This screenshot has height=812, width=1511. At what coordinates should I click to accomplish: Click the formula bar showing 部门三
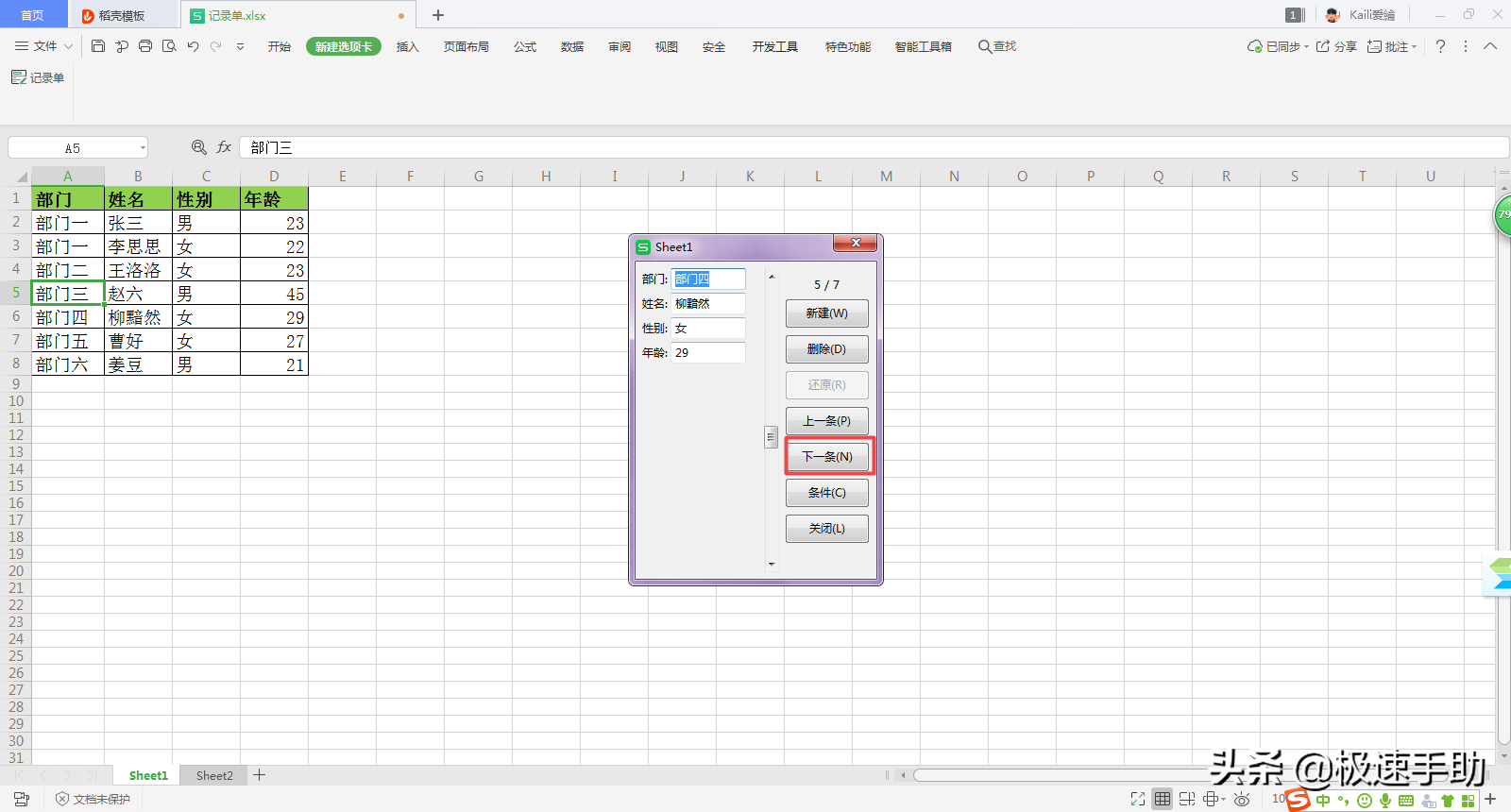tap(874, 147)
